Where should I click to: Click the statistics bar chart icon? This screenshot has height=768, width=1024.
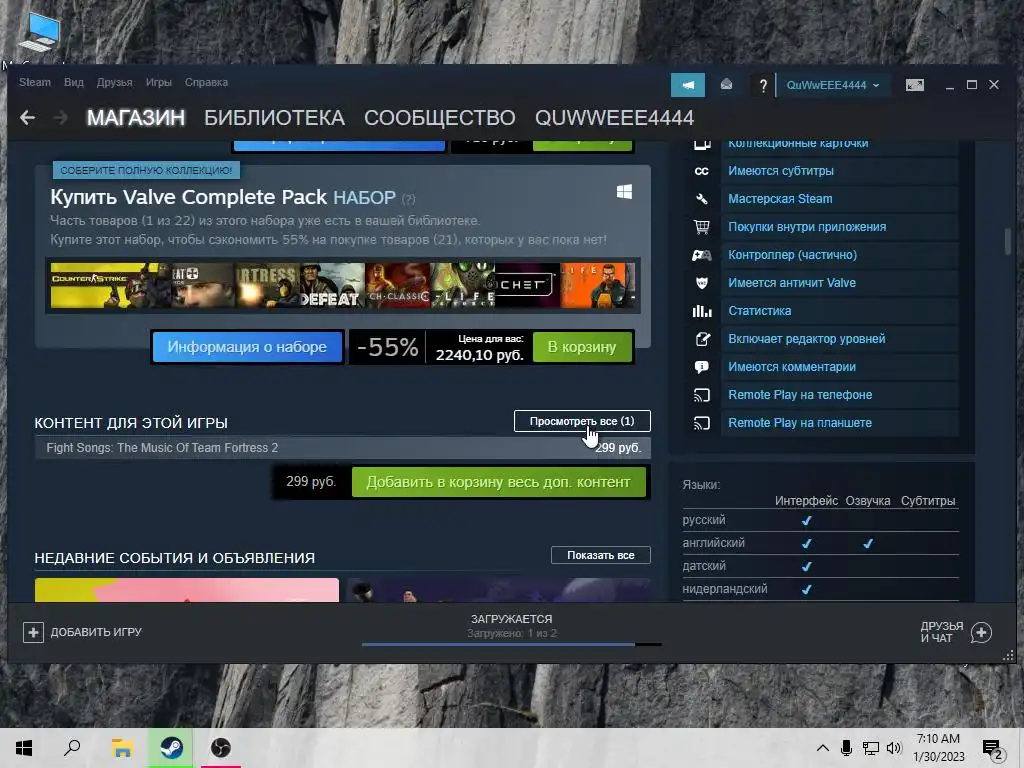coord(701,312)
